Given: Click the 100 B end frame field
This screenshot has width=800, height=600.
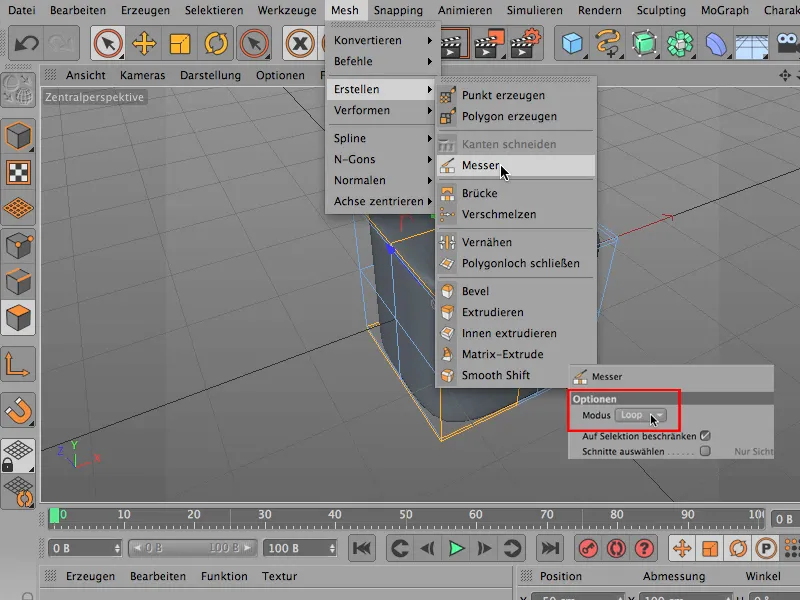Looking at the screenshot, I should pyautogui.click(x=300, y=548).
